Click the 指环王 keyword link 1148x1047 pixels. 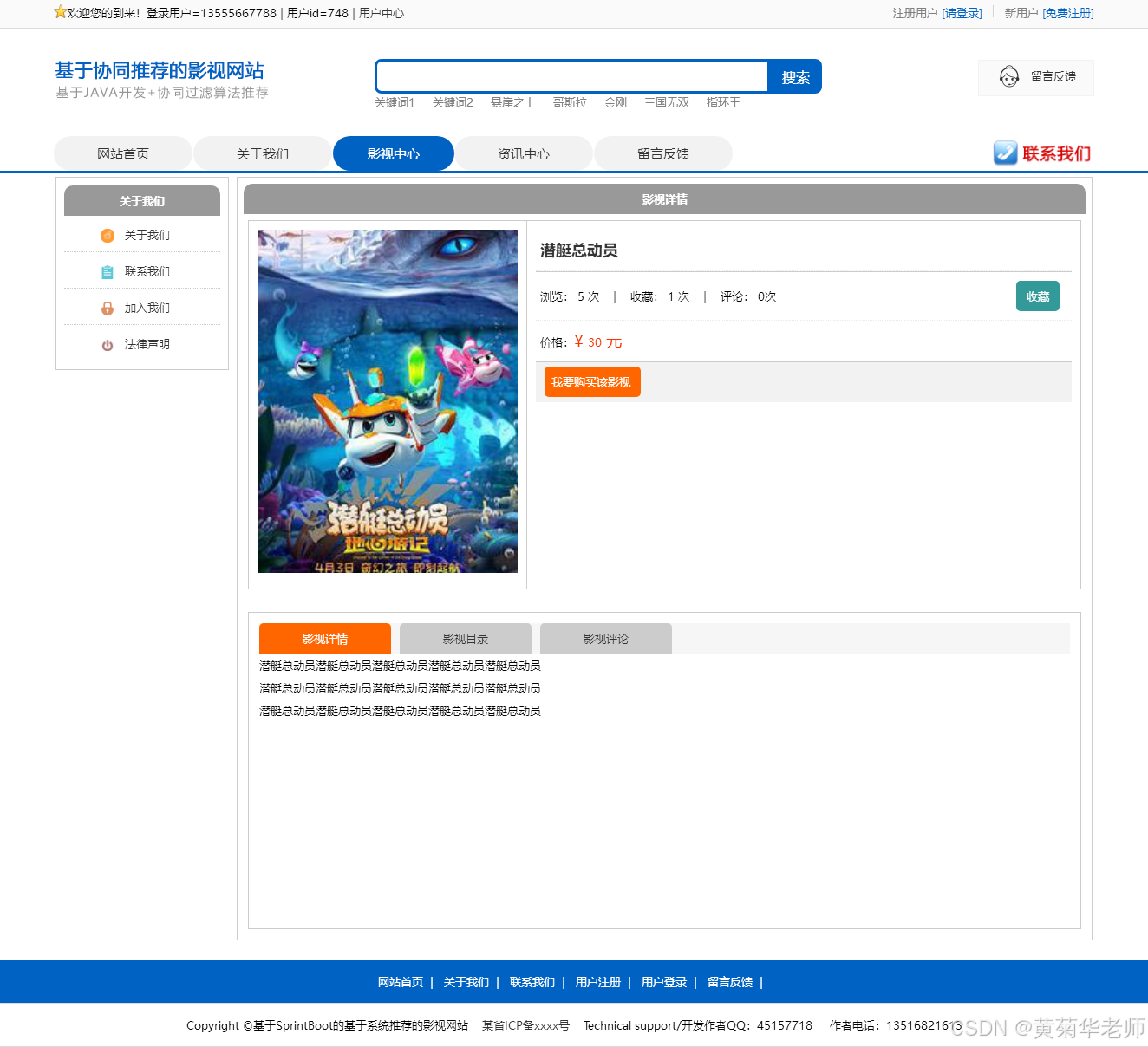(x=723, y=102)
